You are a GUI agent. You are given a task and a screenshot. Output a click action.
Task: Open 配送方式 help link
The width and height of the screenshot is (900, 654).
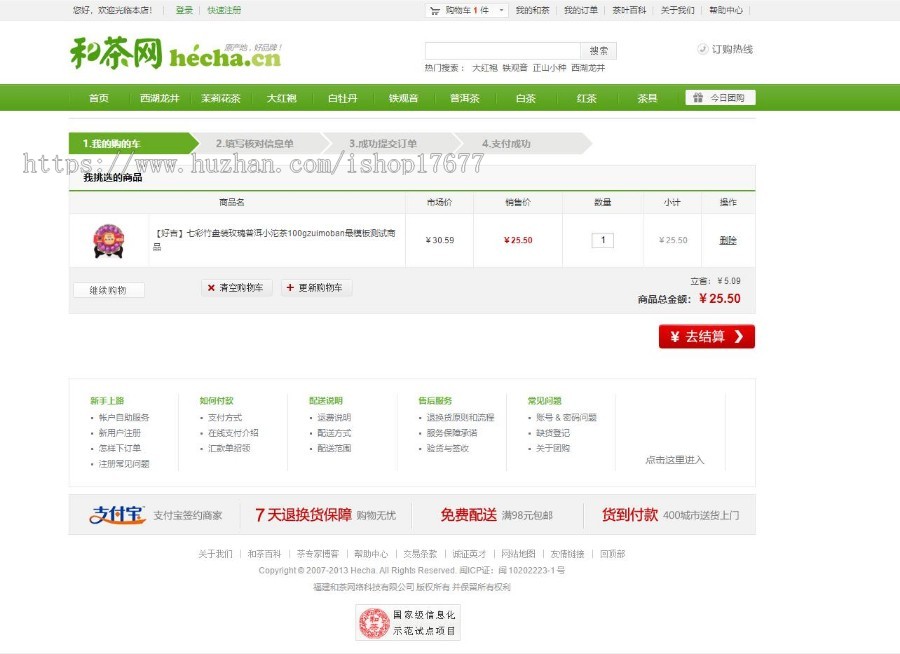tap(334, 433)
